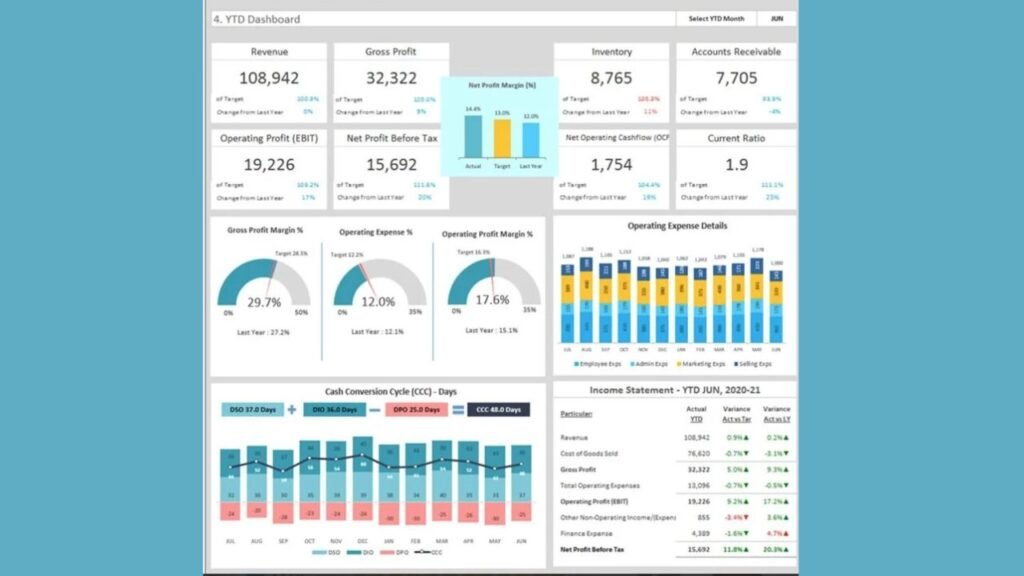Click the Gross Profit Margin gauge 29.7%

264,283
